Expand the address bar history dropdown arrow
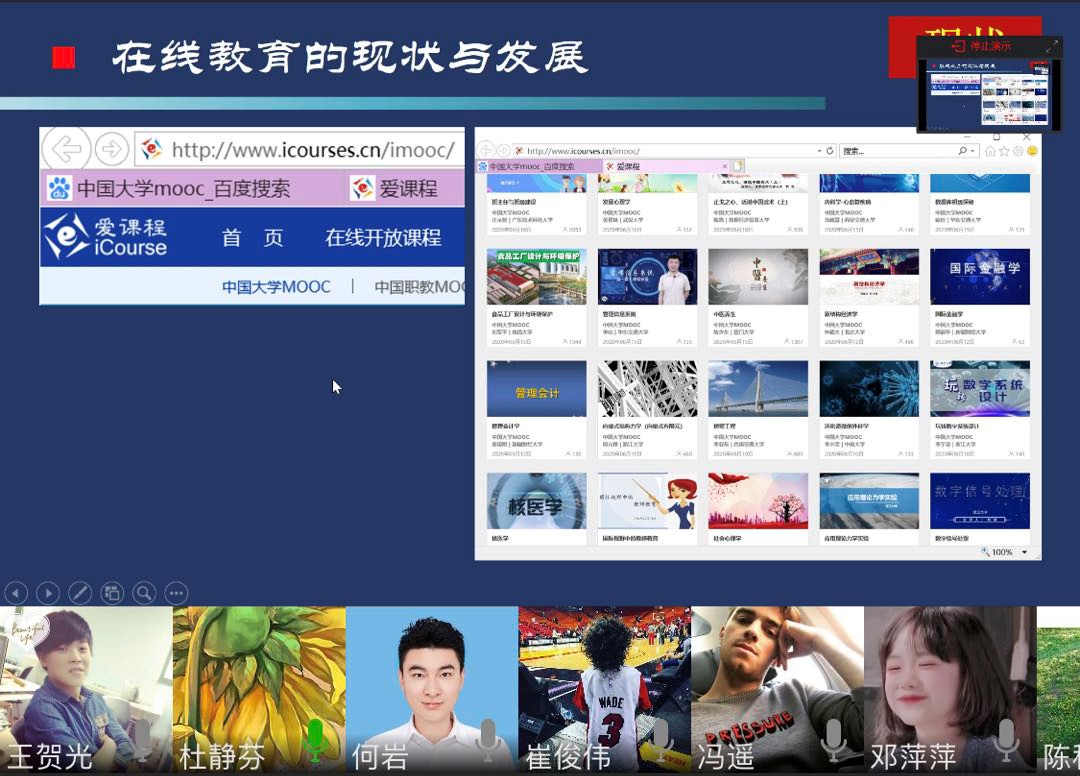This screenshot has width=1080, height=776. [x=820, y=151]
